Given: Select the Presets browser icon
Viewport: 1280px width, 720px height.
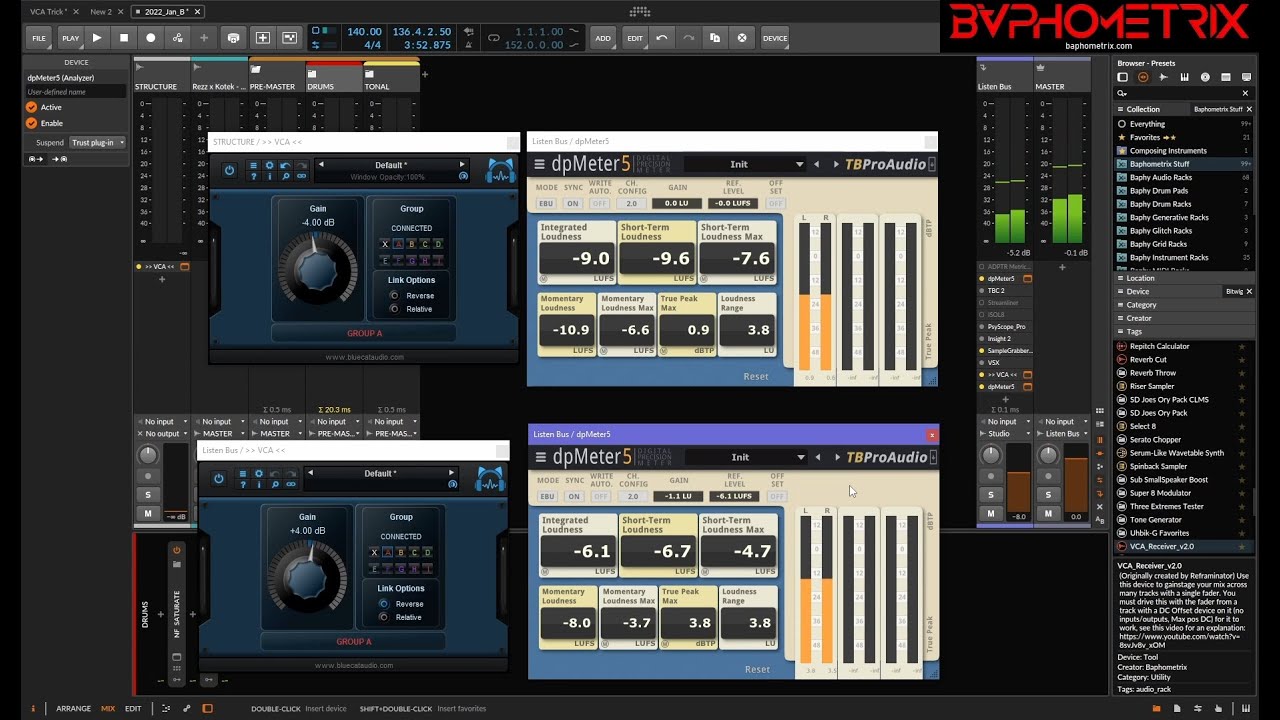Looking at the screenshot, I should (x=1143, y=77).
